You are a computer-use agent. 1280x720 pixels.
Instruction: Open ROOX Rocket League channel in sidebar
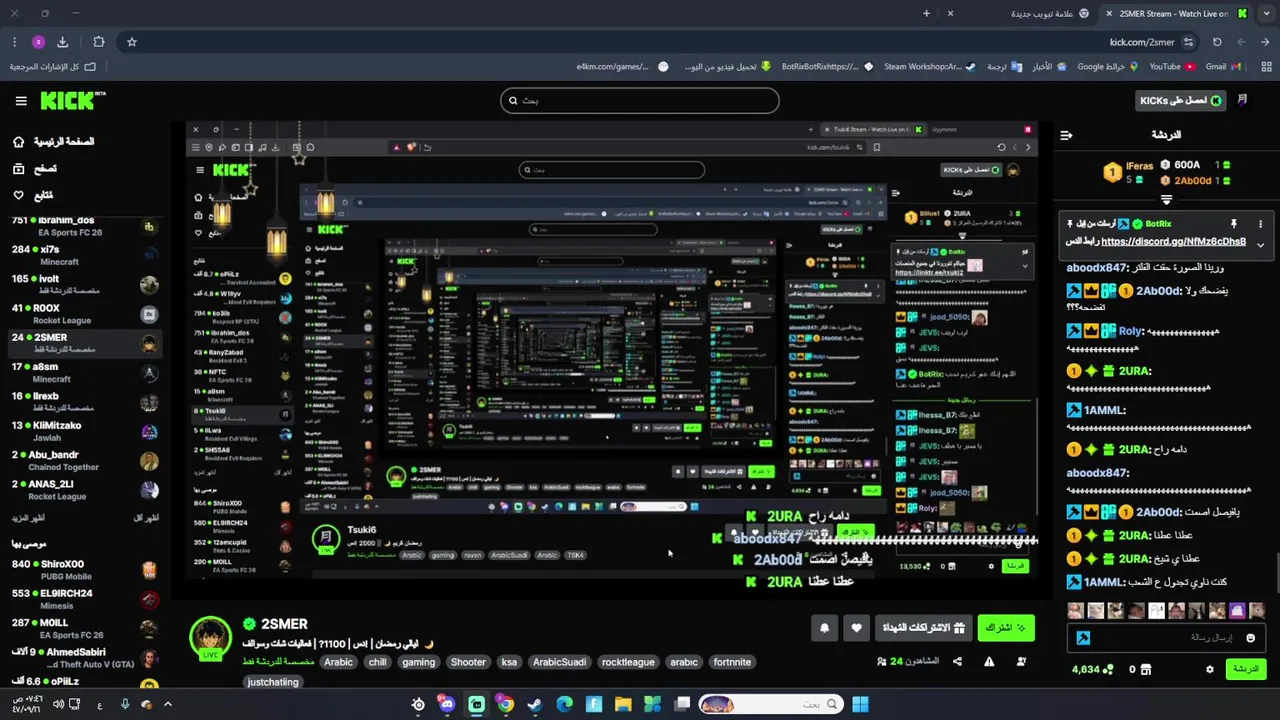(x=85, y=314)
